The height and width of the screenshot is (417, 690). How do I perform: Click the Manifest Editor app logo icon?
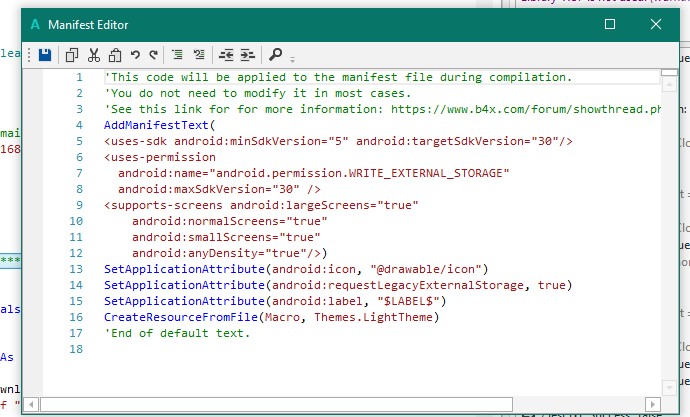(35, 25)
